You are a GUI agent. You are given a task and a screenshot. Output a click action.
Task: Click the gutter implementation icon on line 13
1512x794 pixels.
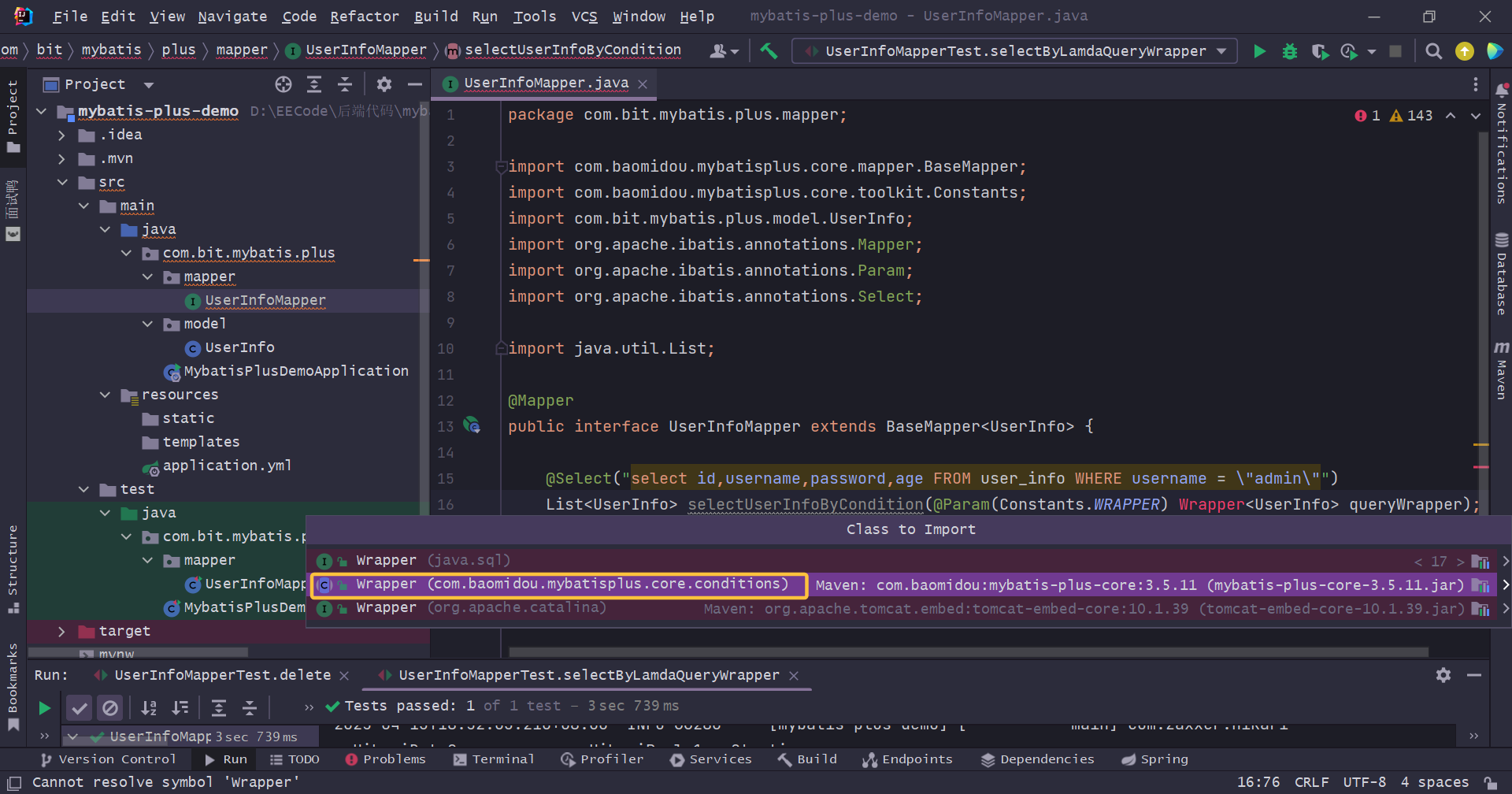[471, 425]
